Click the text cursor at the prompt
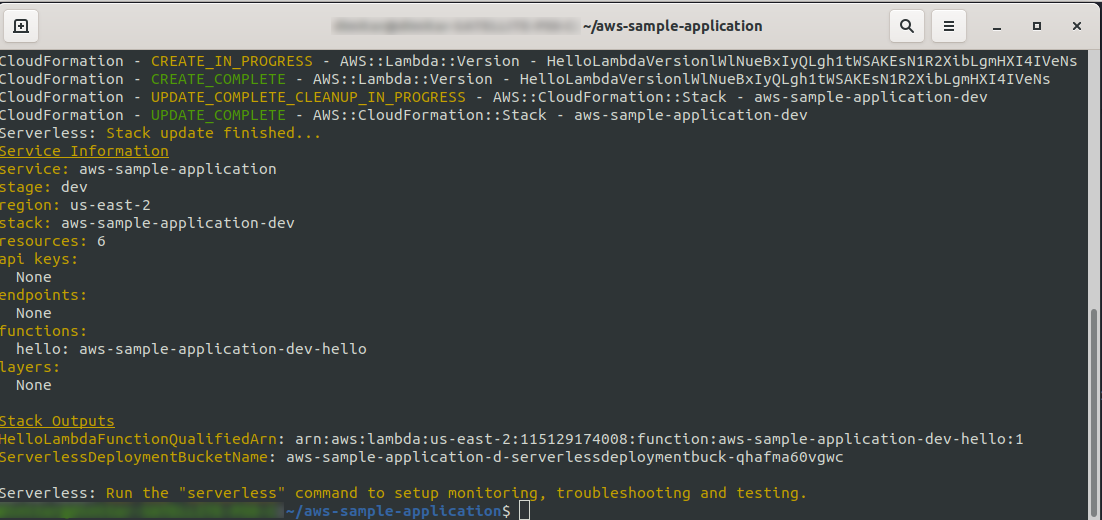This screenshot has width=1102, height=520. (525, 511)
